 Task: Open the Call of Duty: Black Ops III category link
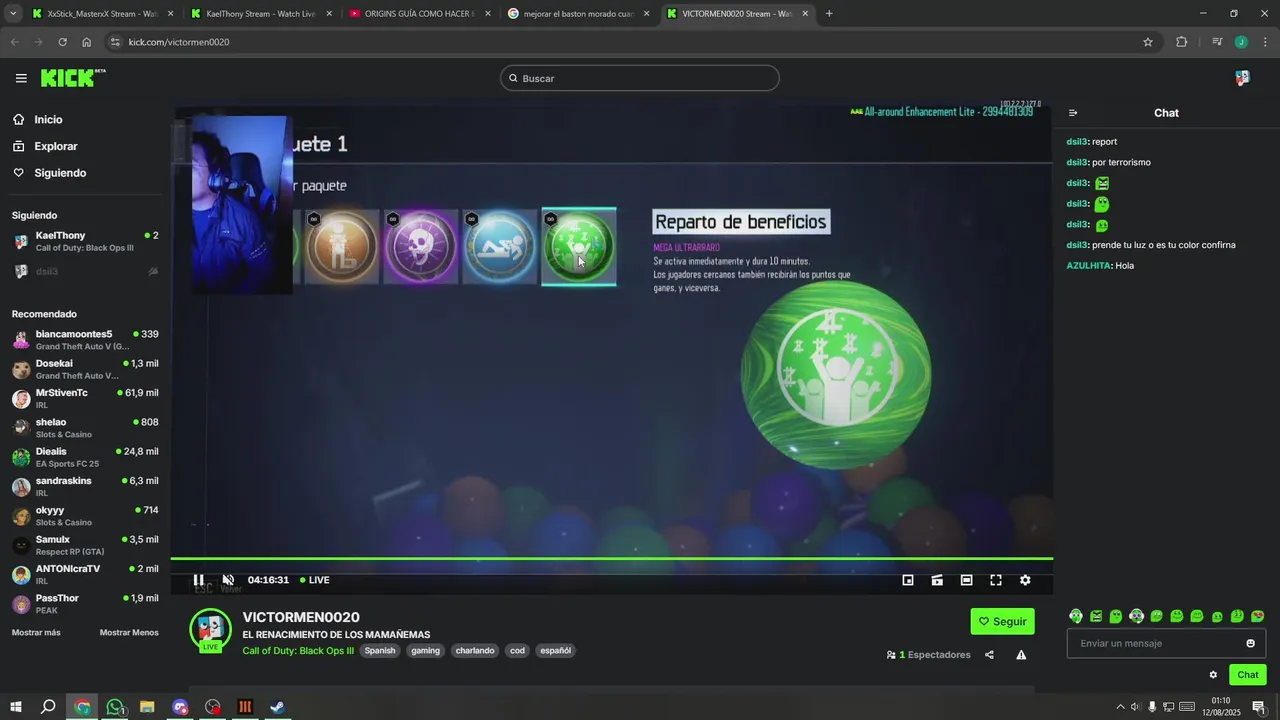pos(298,651)
